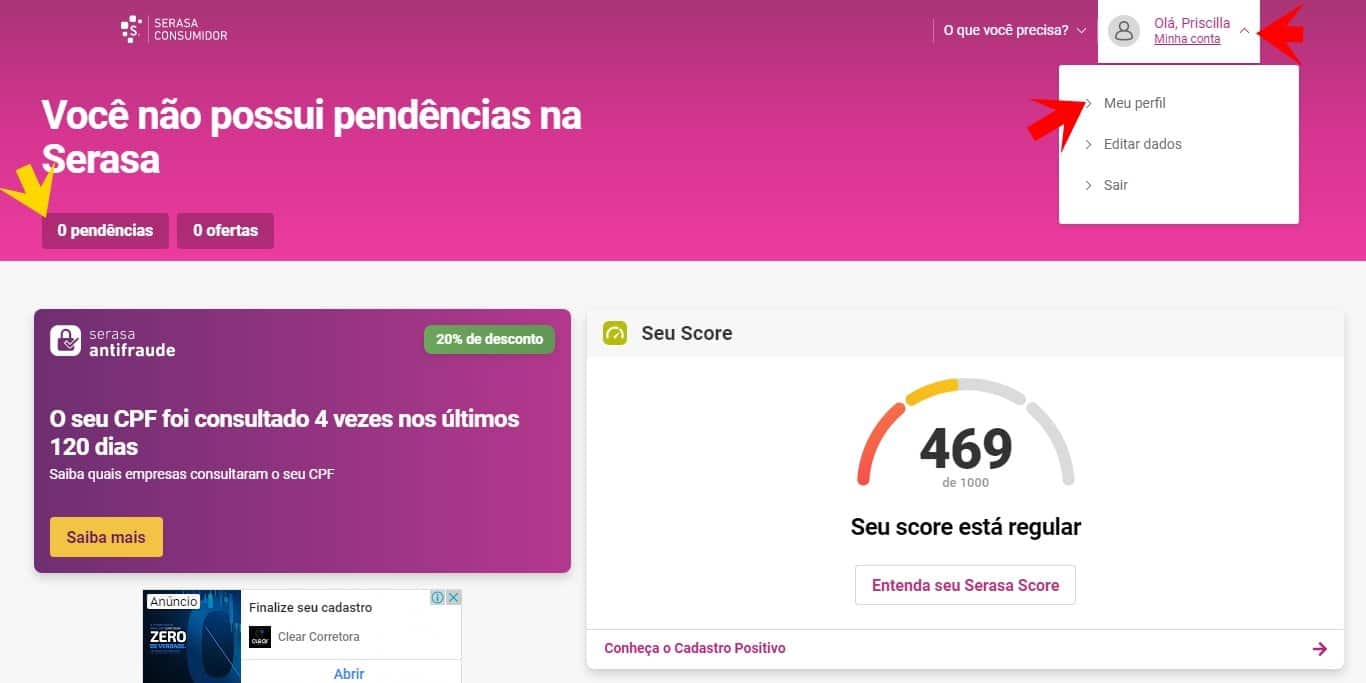Choose Sair to log out
Viewport: 1366px width, 683px height.
1115,185
